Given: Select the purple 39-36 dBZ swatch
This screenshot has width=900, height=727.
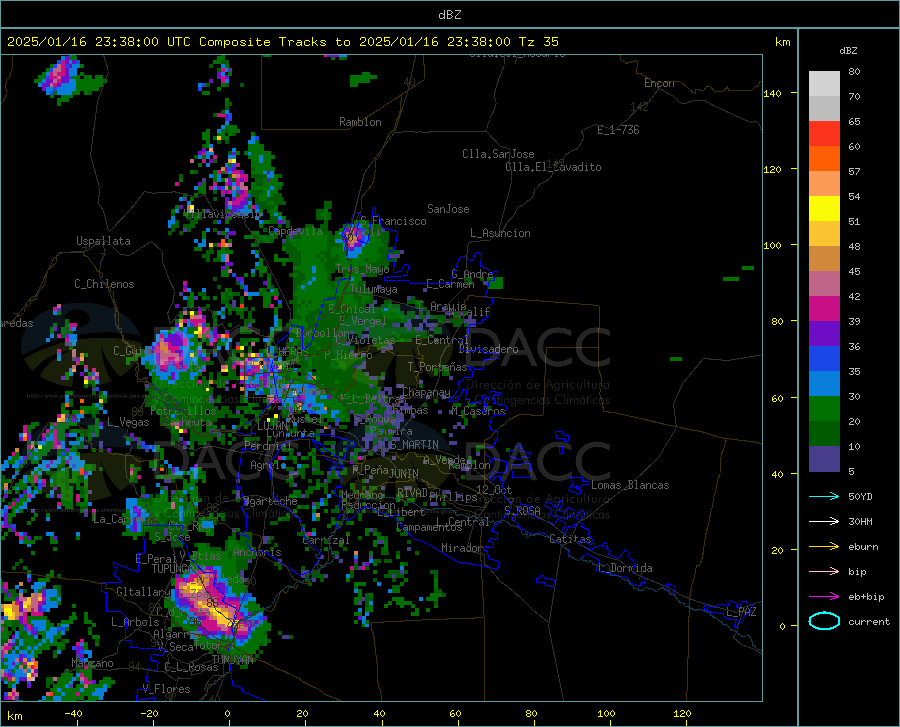Looking at the screenshot, I should 824,333.
